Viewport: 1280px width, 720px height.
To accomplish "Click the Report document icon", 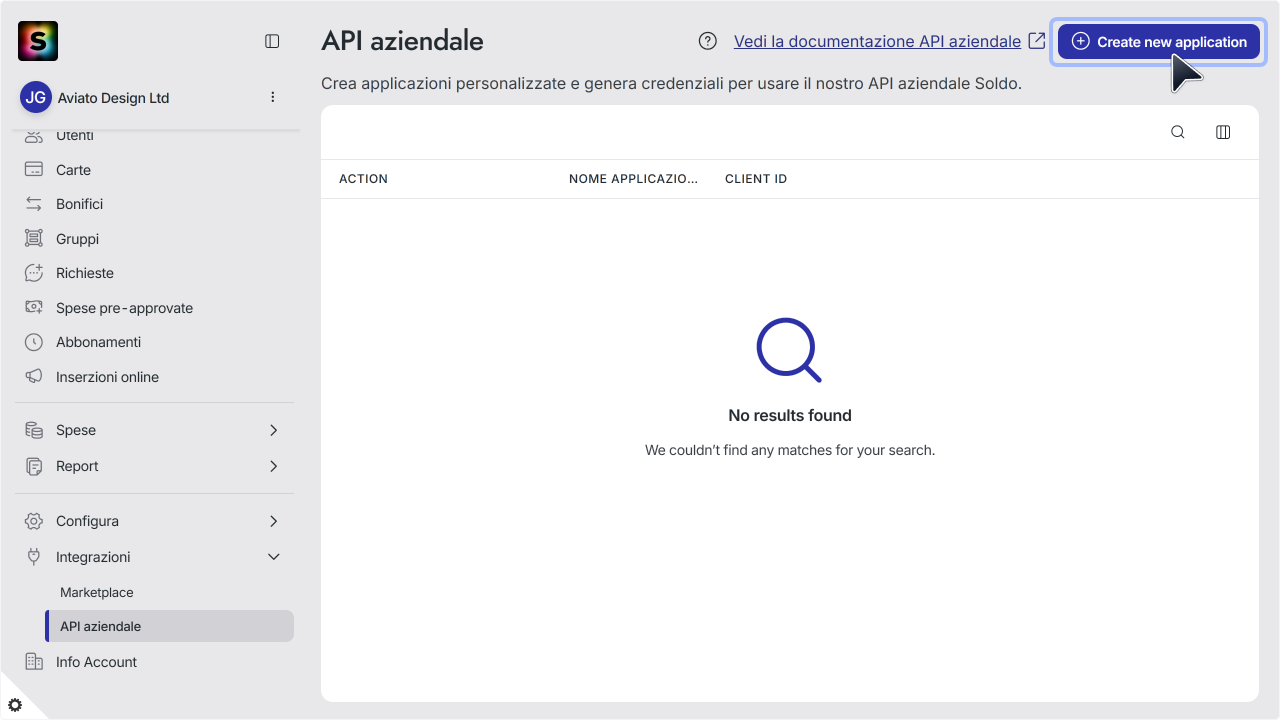I will 34,466.
